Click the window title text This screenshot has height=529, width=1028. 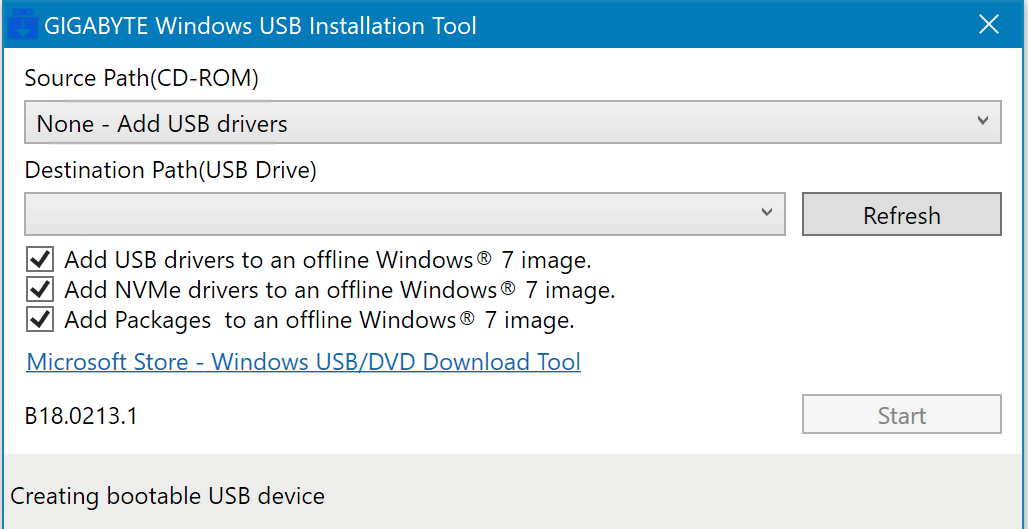coord(260,26)
